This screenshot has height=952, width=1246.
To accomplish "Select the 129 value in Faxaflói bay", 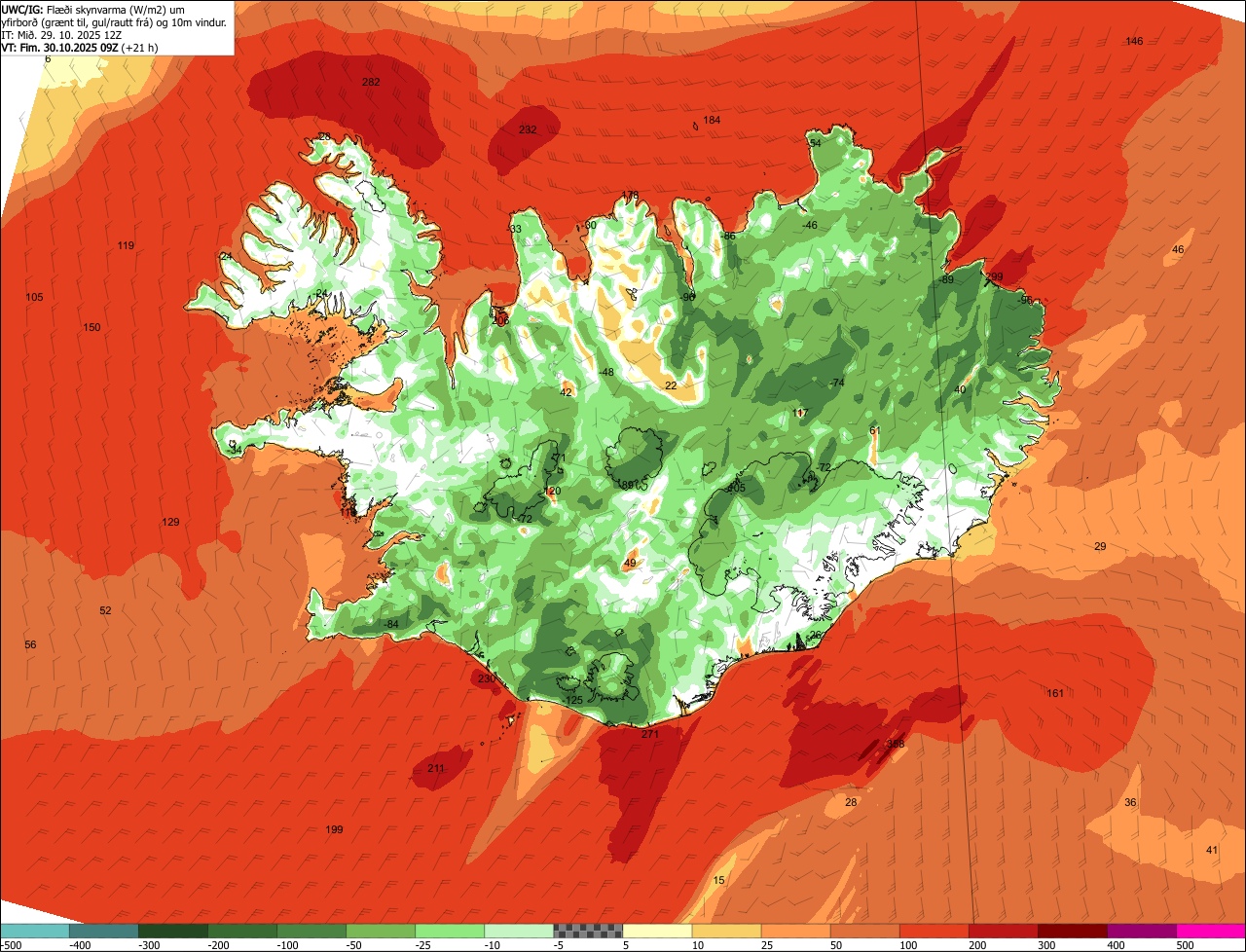I will pos(170,523).
